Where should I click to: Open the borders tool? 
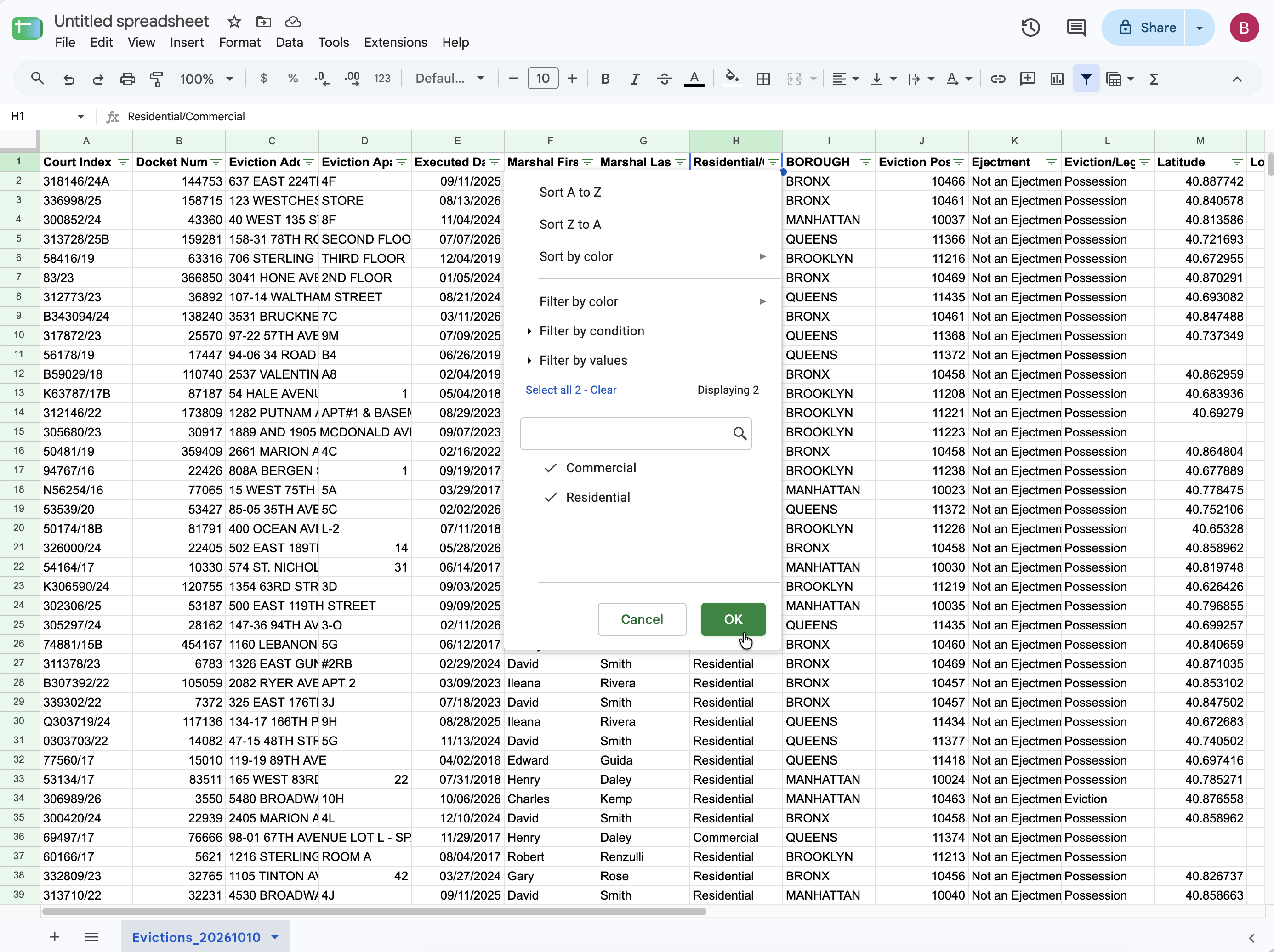click(x=763, y=79)
